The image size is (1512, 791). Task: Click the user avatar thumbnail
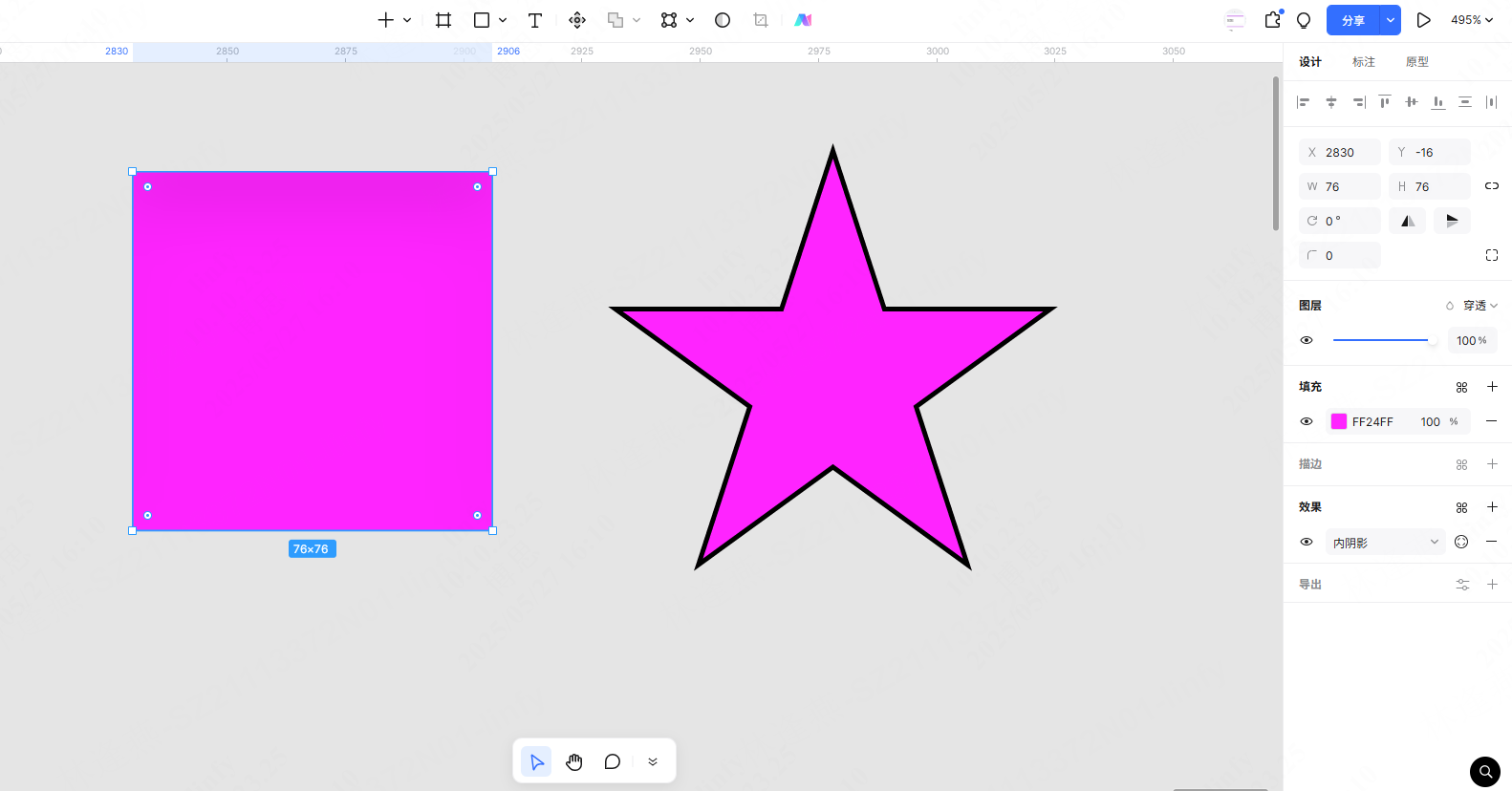1235,20
